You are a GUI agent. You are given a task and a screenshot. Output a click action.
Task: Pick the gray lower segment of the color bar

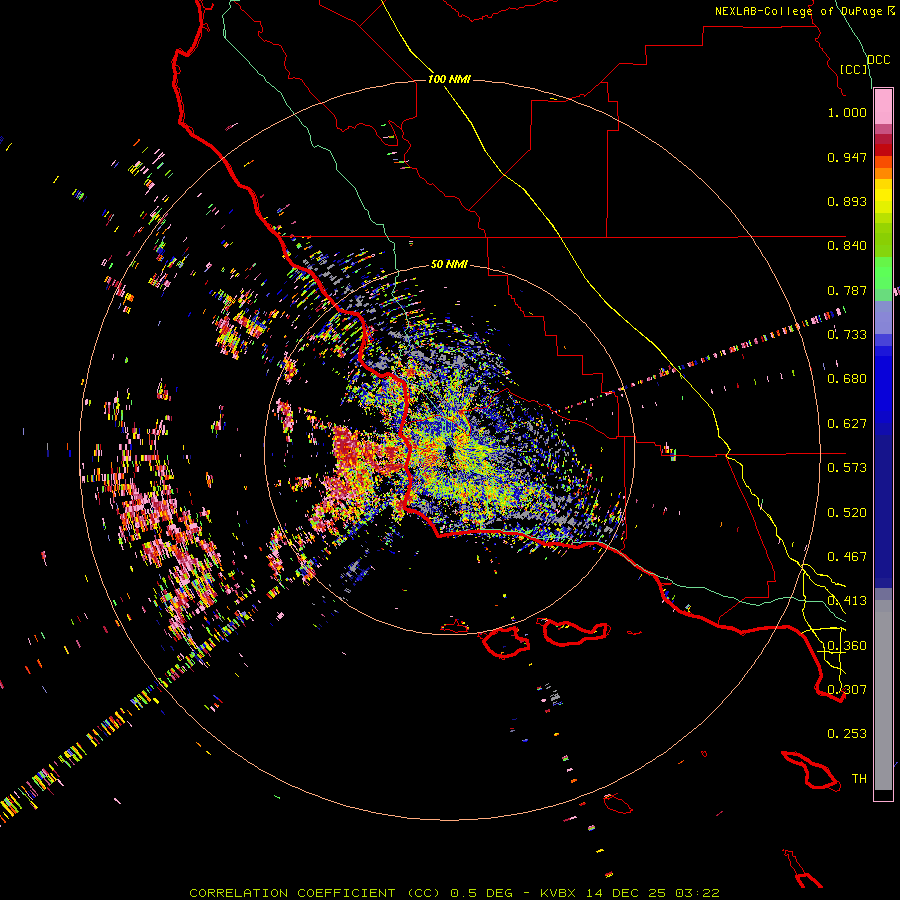pos(883,695)
